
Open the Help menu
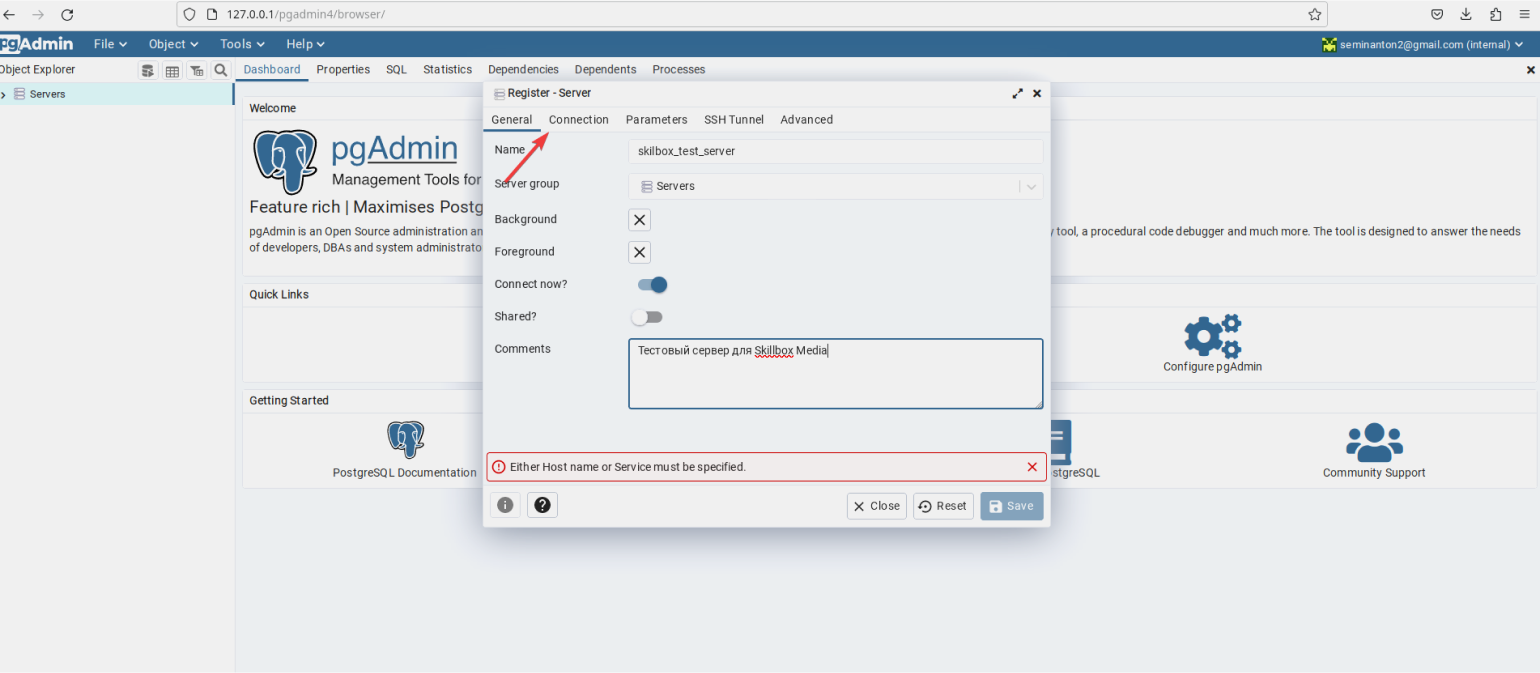[x=305, y=44]
